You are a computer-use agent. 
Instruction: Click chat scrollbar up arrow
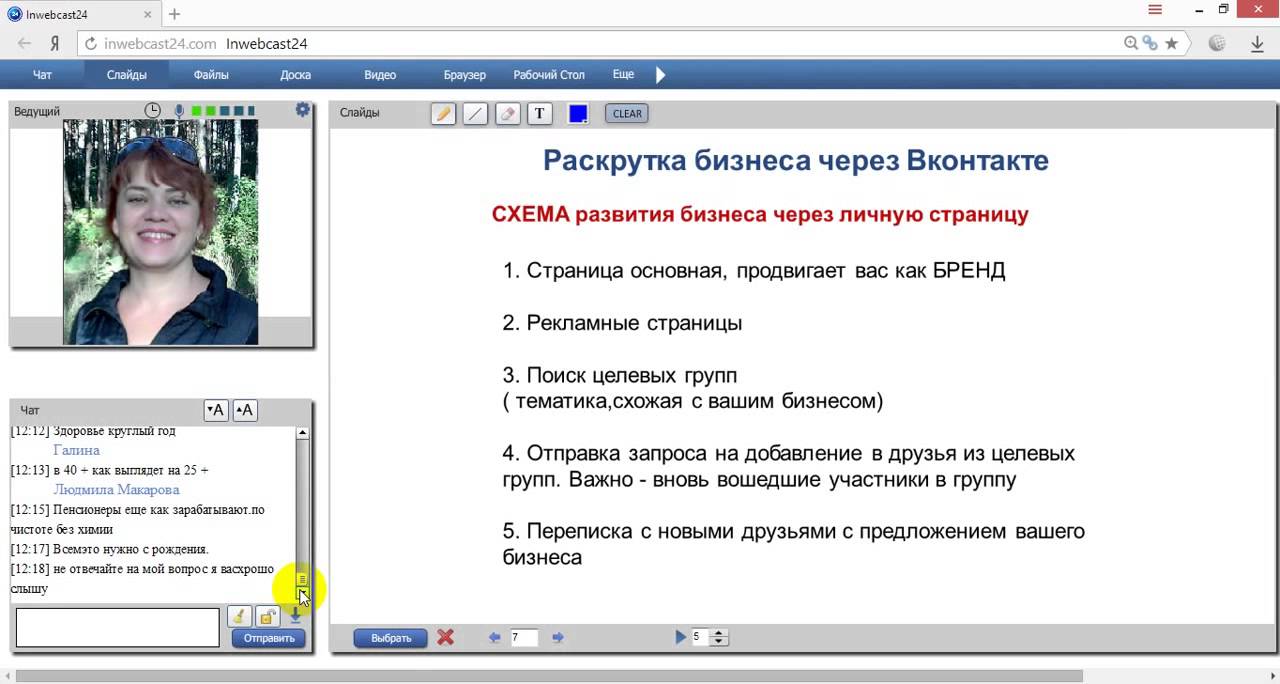(302, 433)
